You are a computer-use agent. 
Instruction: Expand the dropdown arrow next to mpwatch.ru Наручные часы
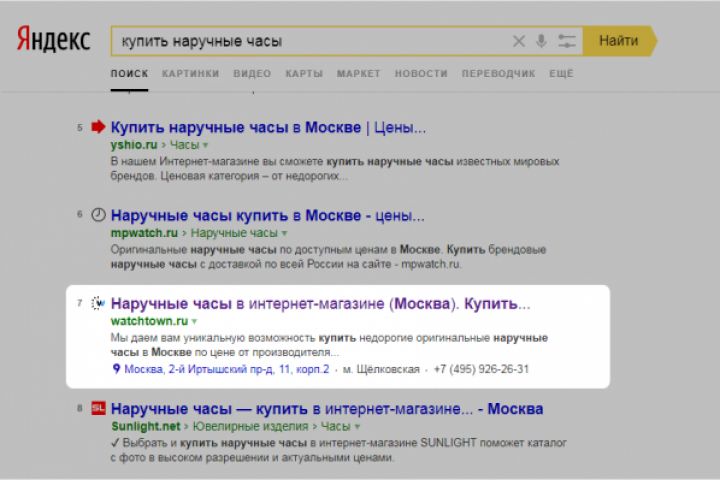(284, 233)
